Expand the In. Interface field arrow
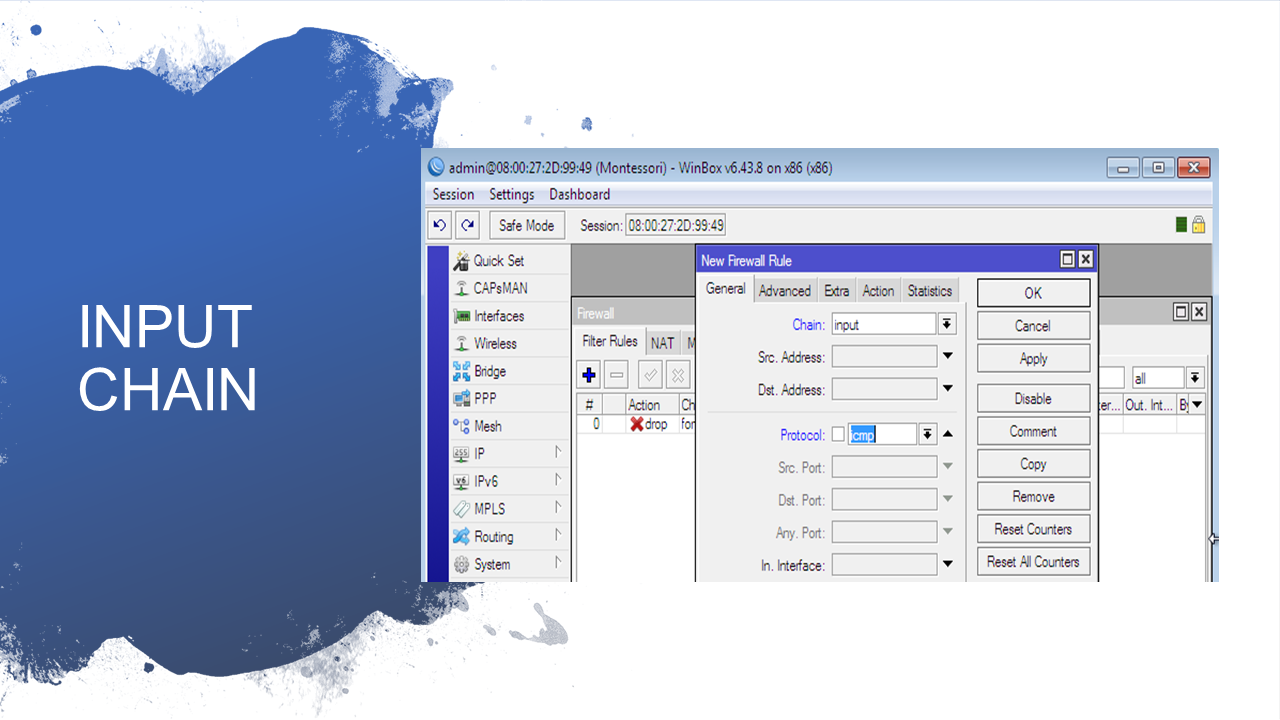The image size is (1280, 720). (x=947, y=565)
